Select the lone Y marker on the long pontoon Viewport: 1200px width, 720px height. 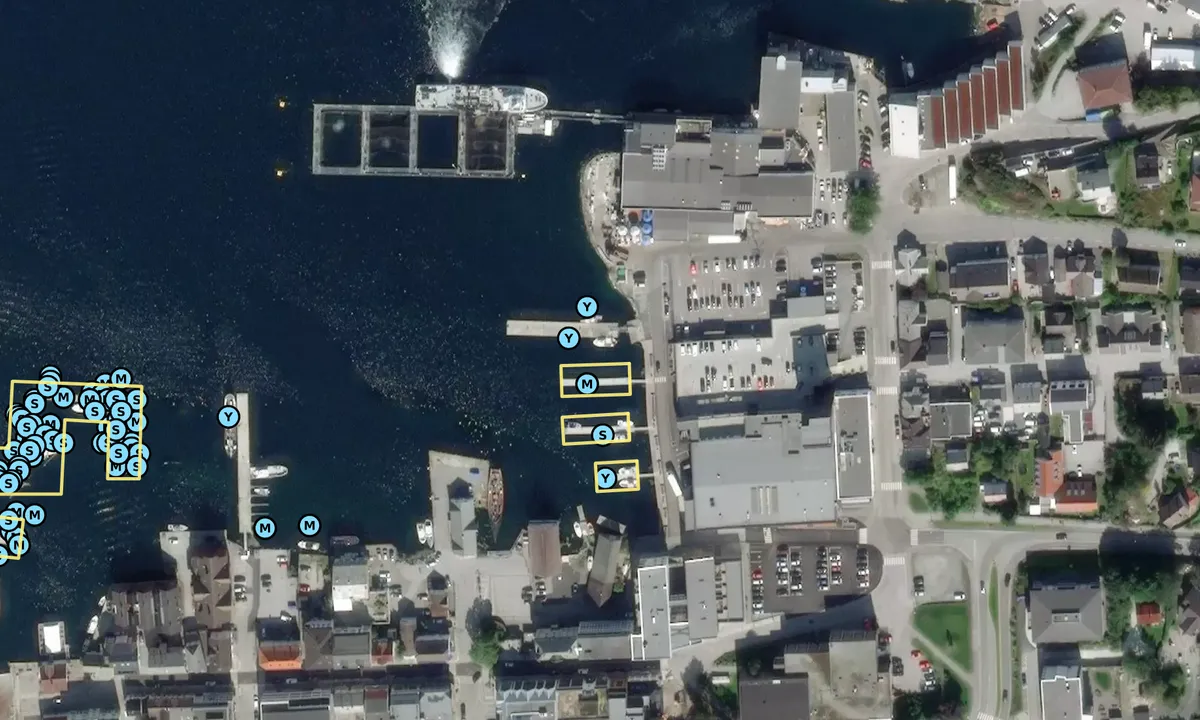pos(229,416)
